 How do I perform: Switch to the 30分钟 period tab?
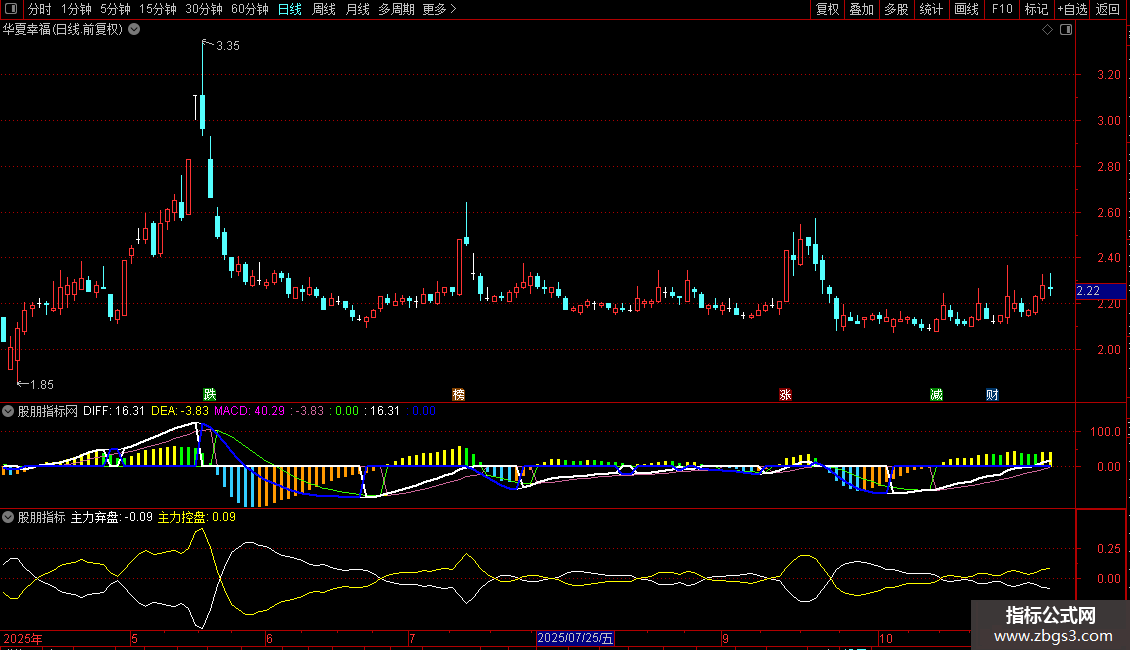click(x=204, y=10)
